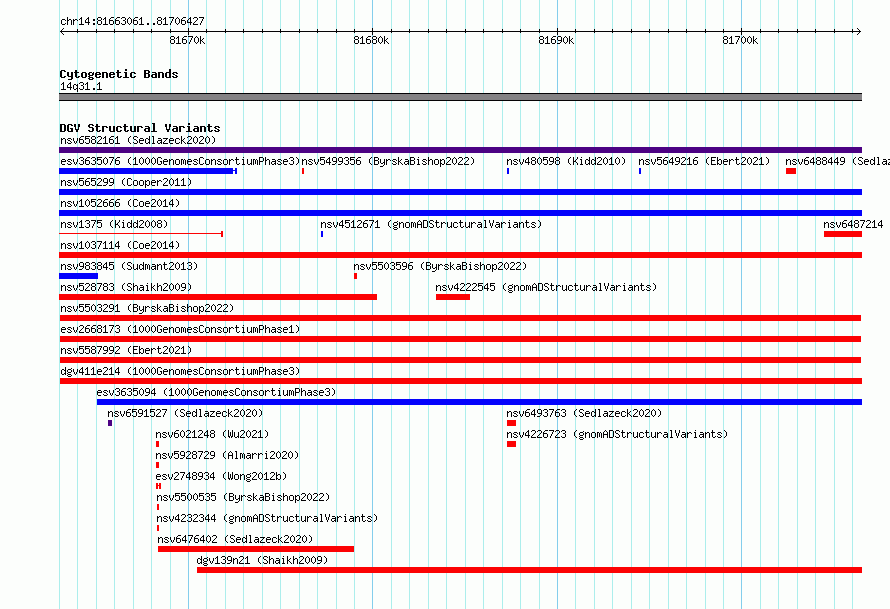Click the 81670k ruler tick label
The width and height of the screenshot is (890, 609).
click(x=187, y=40)
